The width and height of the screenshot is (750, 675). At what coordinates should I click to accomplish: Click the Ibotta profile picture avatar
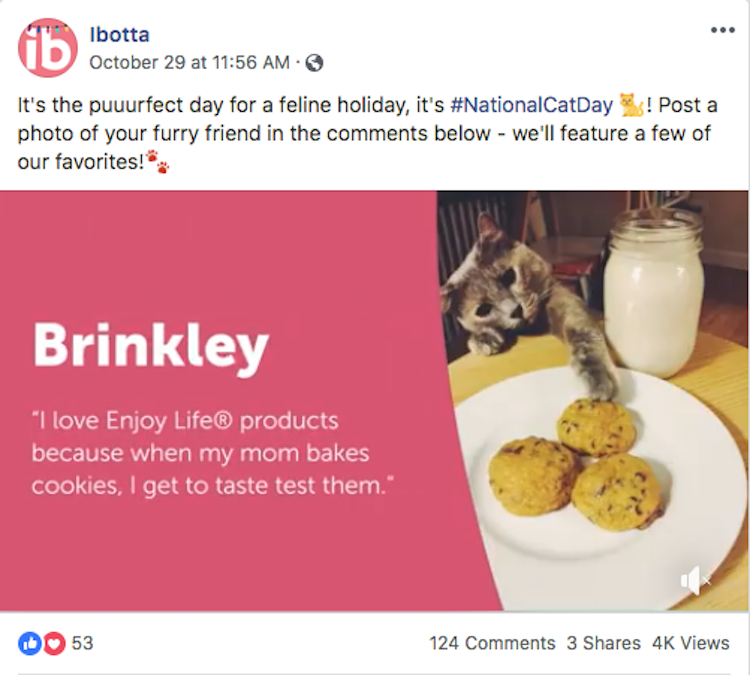point(47,47)
